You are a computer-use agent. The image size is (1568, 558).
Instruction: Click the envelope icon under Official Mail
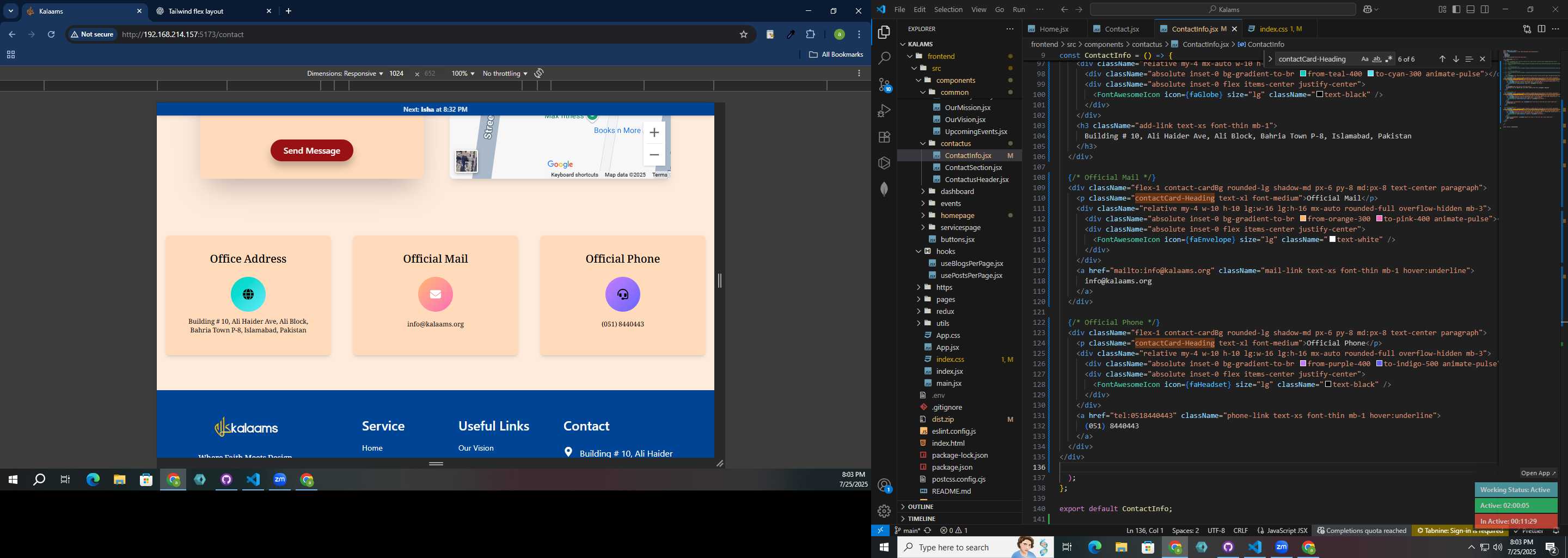click(435, 294)
